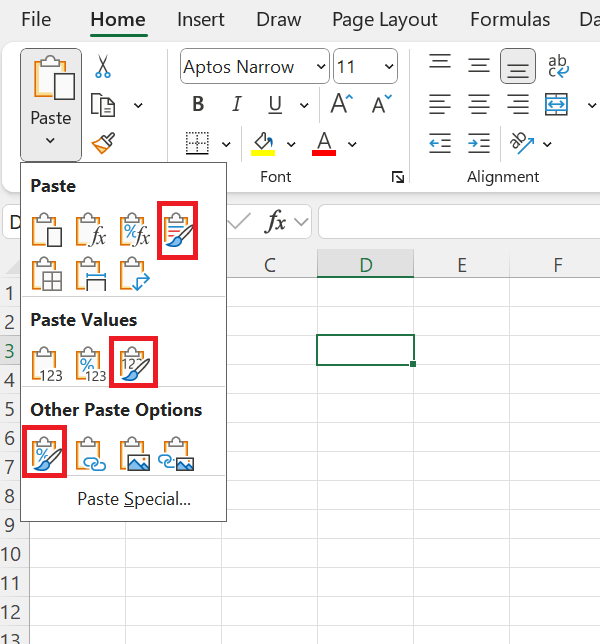Viewport: 603px width, 644px height.
Task: Choose paste Formatting only option
Action: 46,453
